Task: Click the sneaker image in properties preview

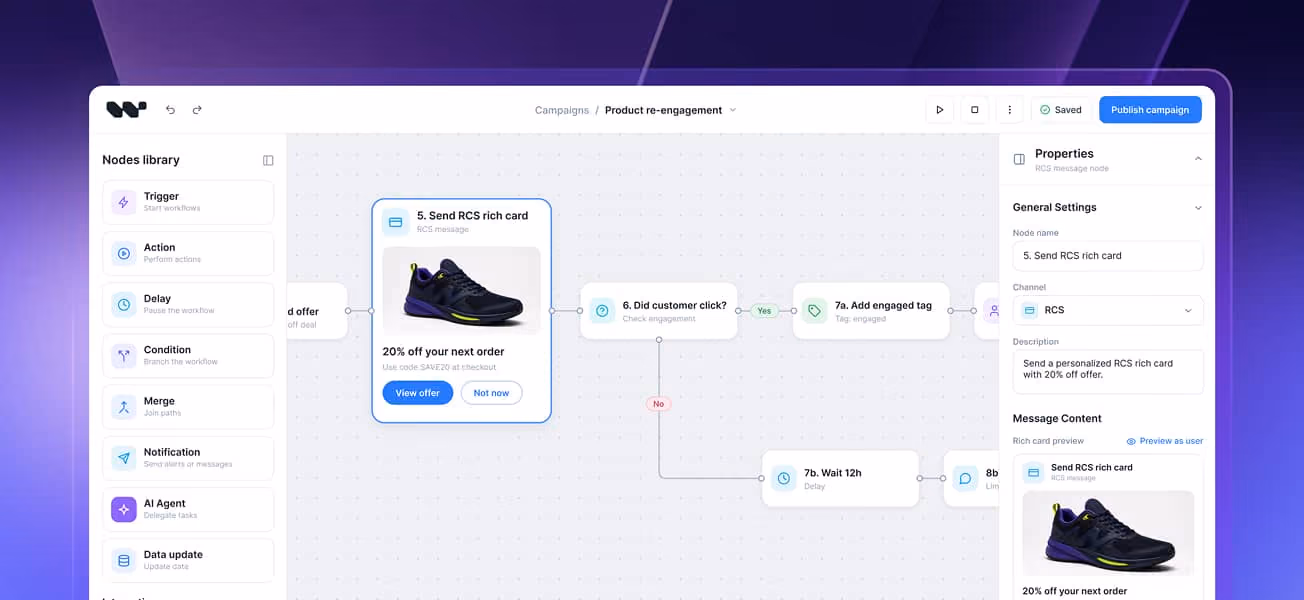Action: (1108, 533)
